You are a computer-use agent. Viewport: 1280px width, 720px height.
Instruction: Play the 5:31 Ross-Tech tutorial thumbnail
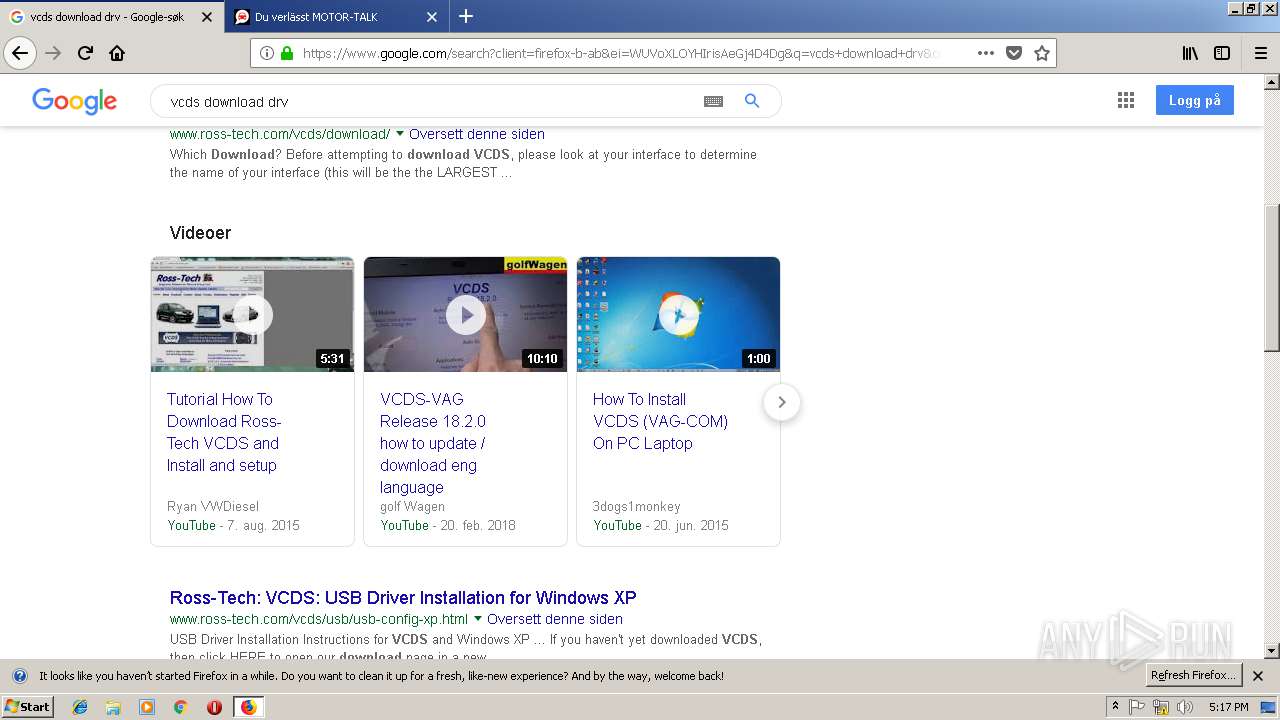252,314
